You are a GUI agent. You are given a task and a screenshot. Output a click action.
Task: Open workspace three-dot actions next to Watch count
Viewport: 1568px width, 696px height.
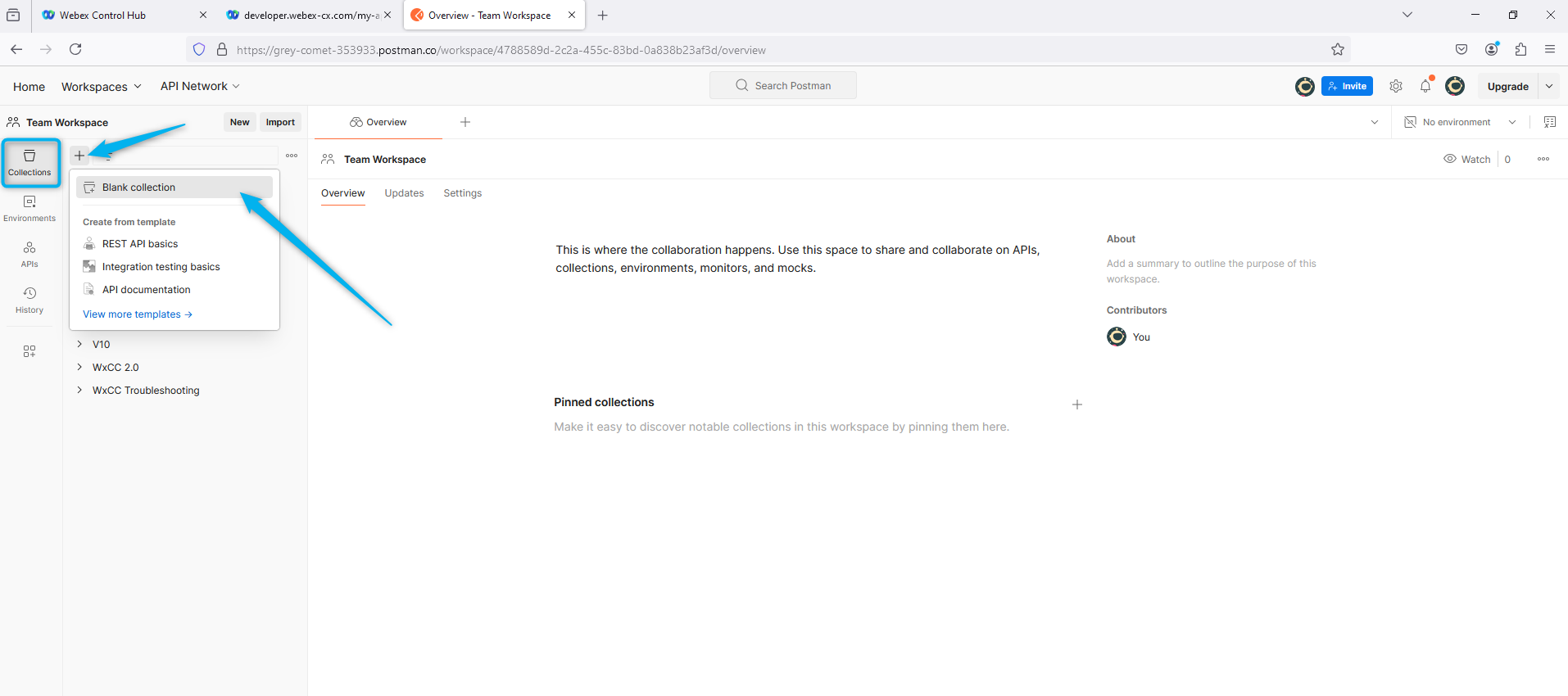(1543, 159)
